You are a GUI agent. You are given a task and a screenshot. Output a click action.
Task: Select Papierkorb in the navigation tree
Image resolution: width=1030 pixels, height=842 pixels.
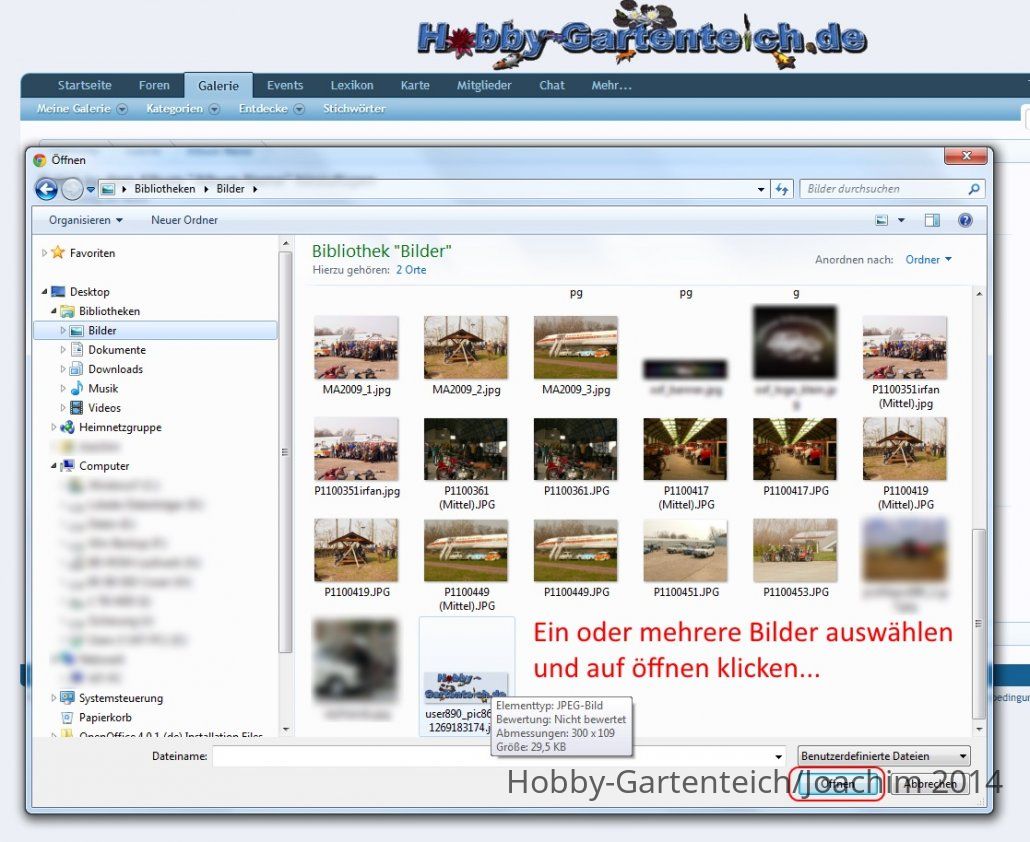tap(105, 717)
